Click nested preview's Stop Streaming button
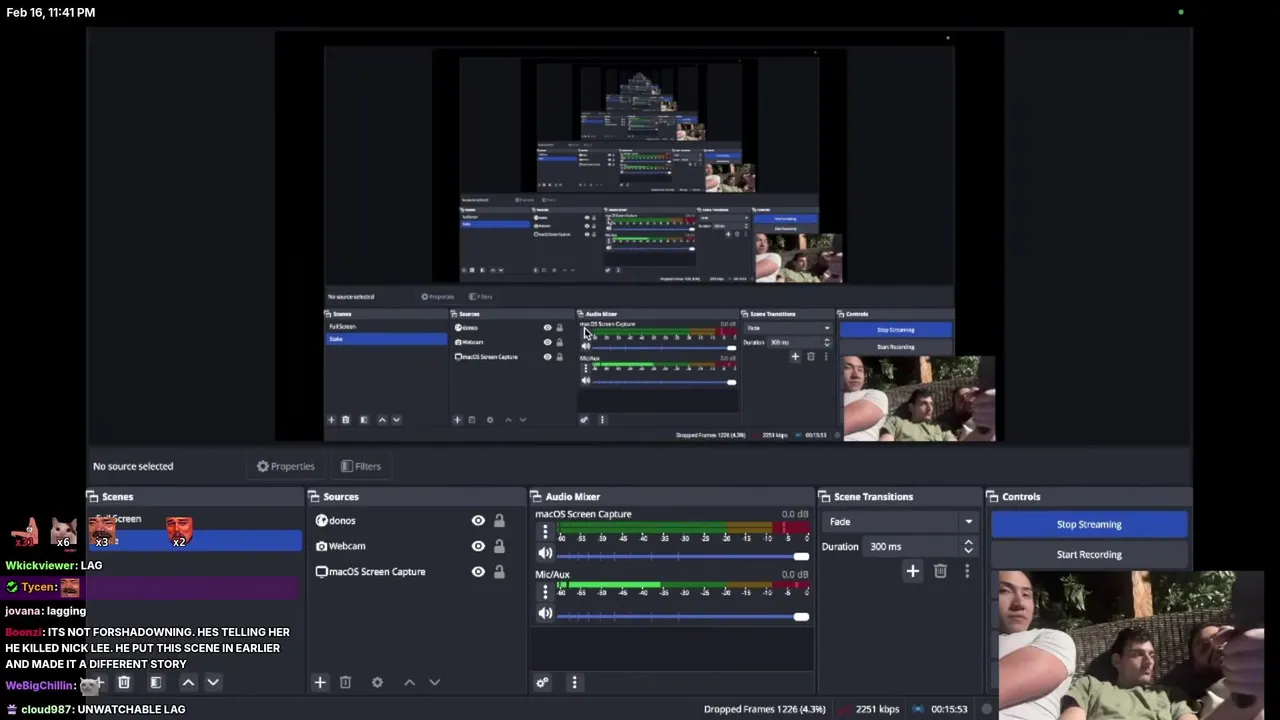This screenshot has height=720, width=1280. (x=896, y=330)
